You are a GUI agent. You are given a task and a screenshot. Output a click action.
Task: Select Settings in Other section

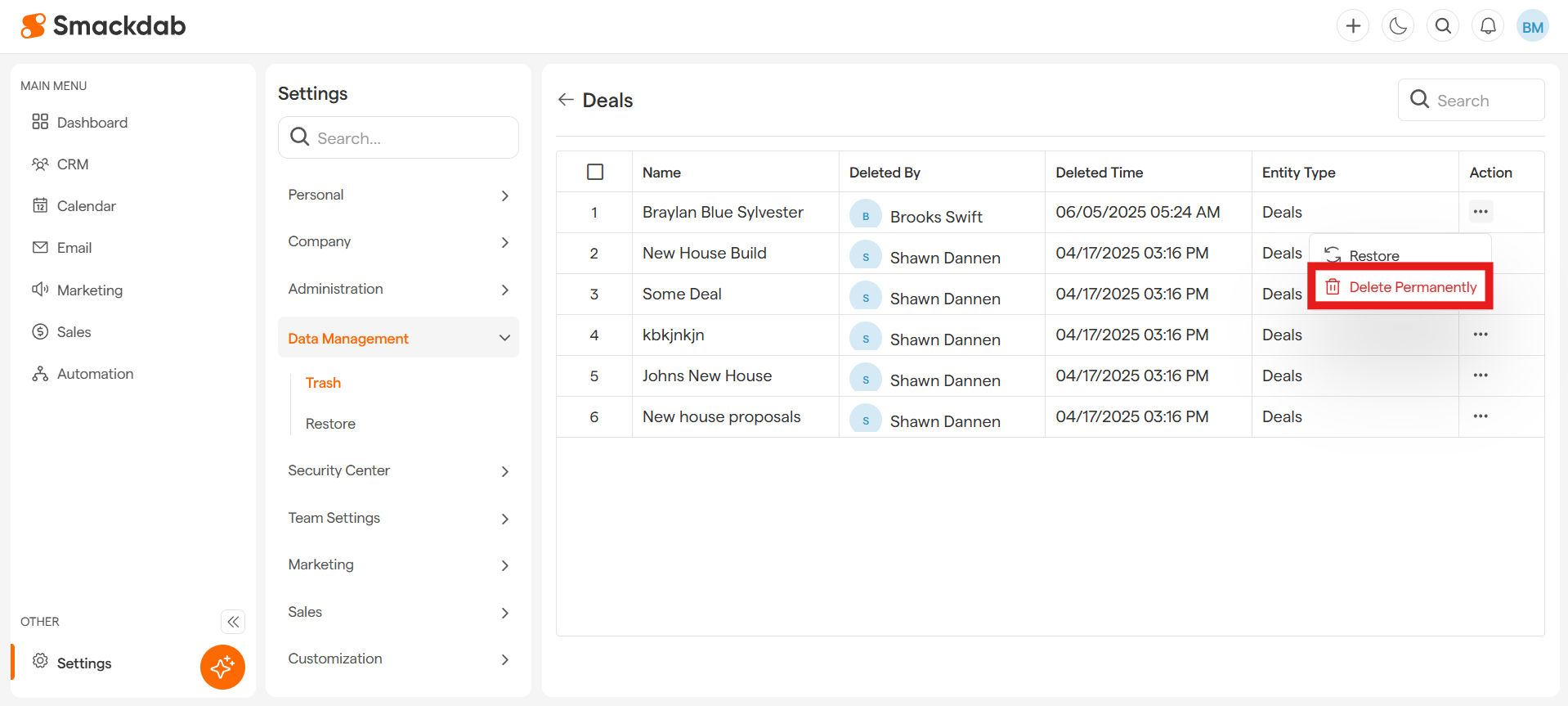(x=72, y=663)
